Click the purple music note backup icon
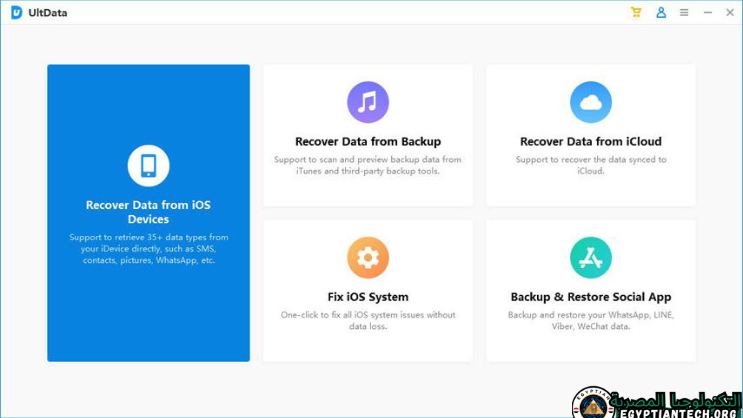 pos(367,102)
